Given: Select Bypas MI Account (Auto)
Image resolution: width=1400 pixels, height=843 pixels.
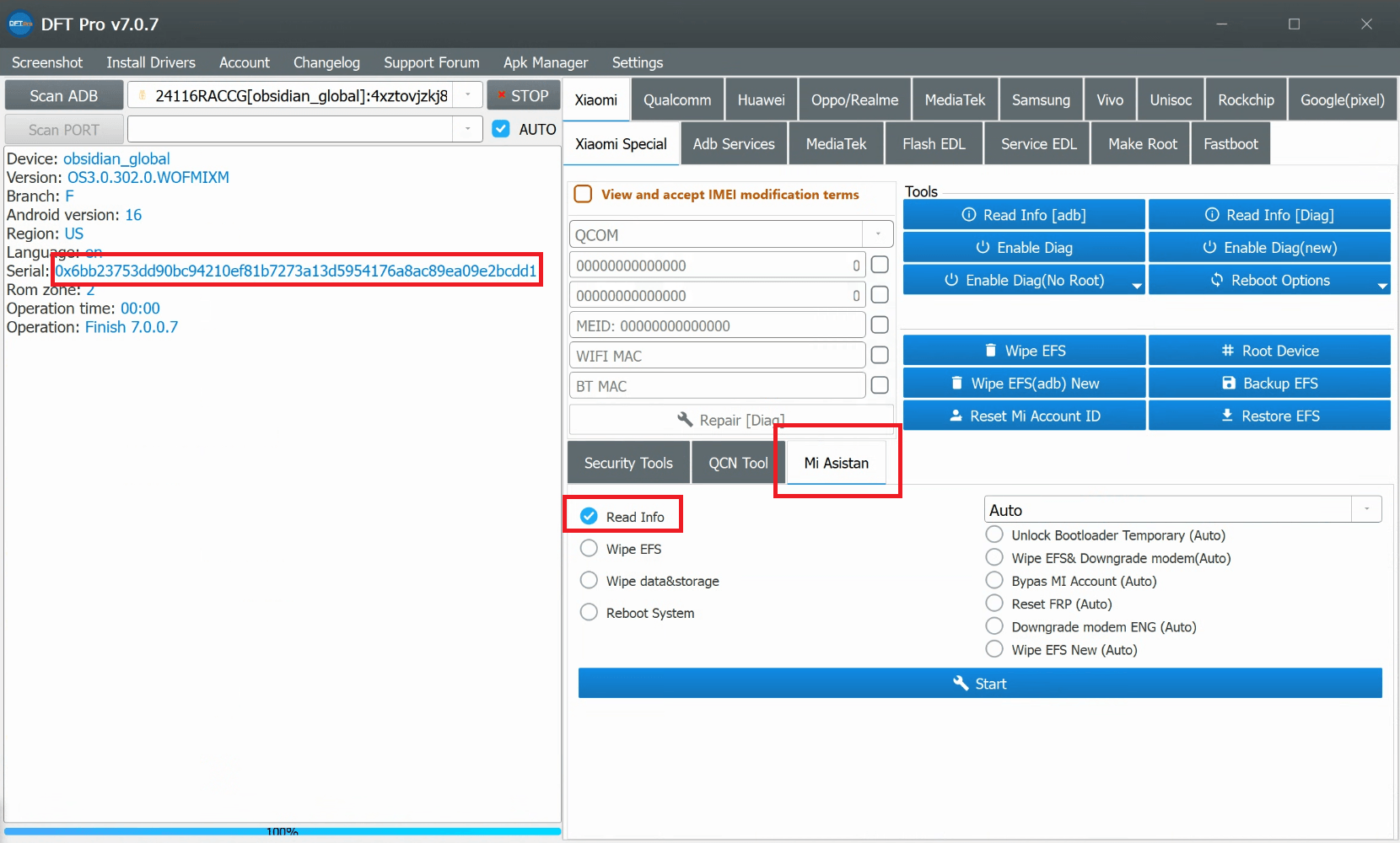Looking at the screenshot, I should point(994,580).
